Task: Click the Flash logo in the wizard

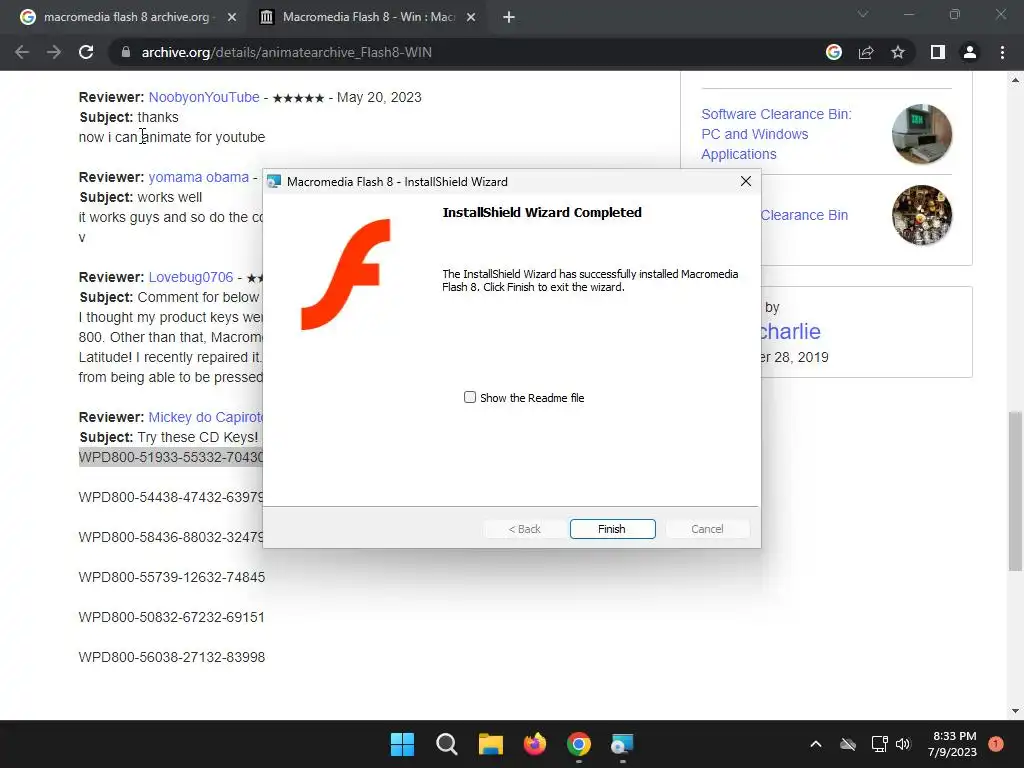Action: tap(345, 274)
